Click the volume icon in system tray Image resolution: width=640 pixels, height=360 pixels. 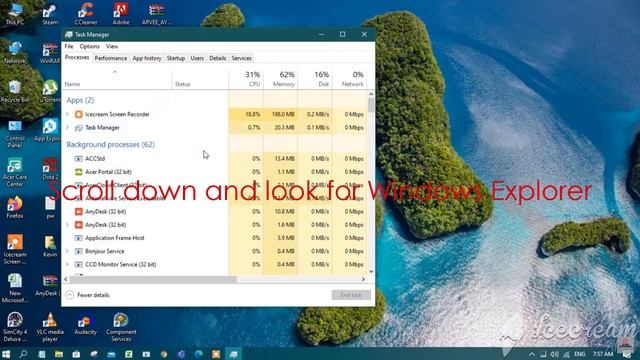click(554, 354)
